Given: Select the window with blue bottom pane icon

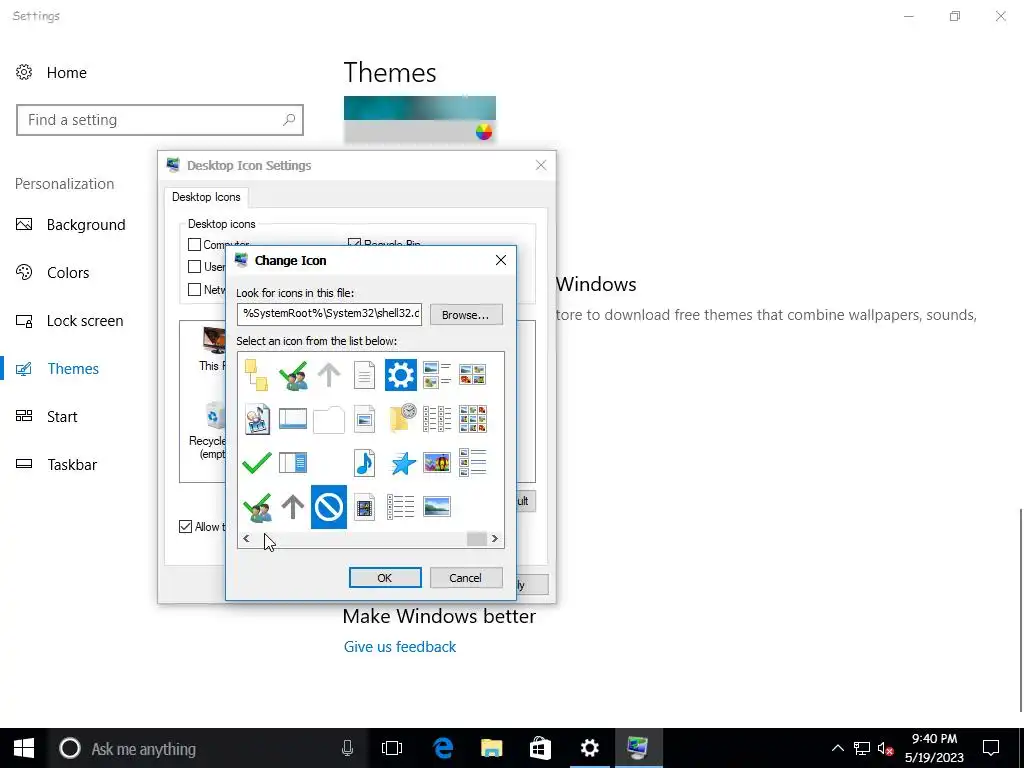Looking at the screenshot, I should tap(293, 419).
